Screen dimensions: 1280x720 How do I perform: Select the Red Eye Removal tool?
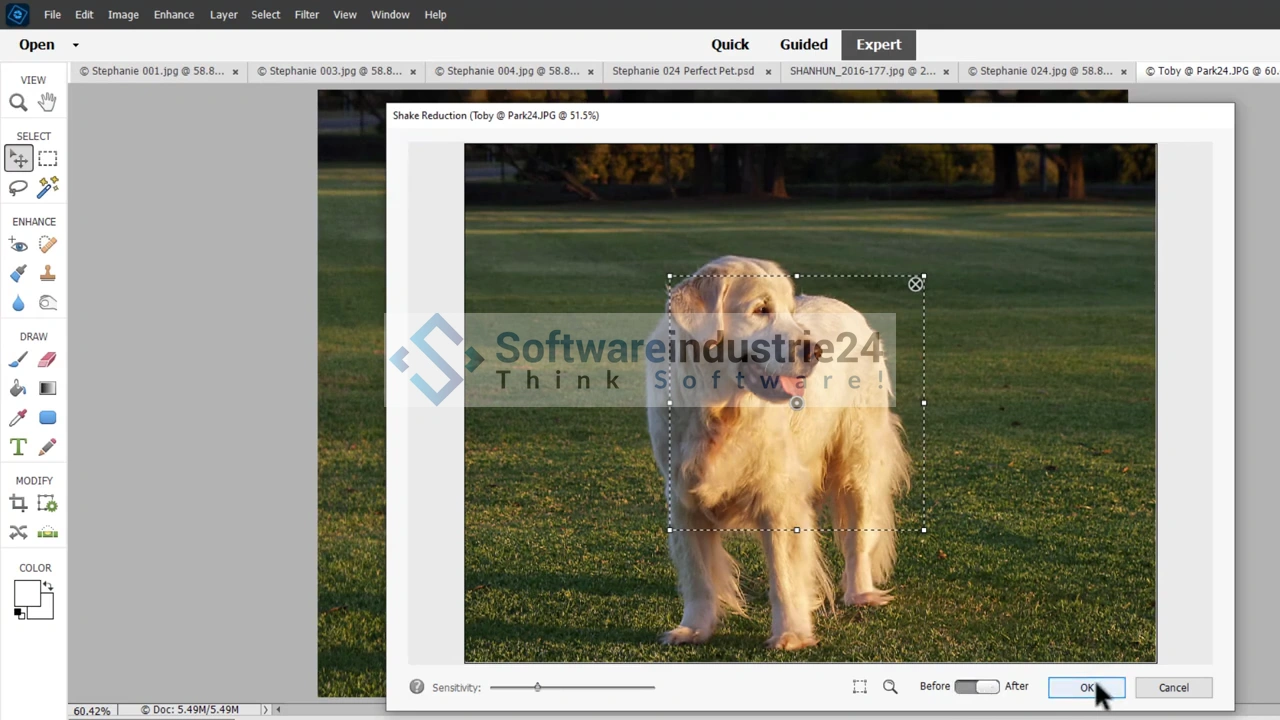18,245
